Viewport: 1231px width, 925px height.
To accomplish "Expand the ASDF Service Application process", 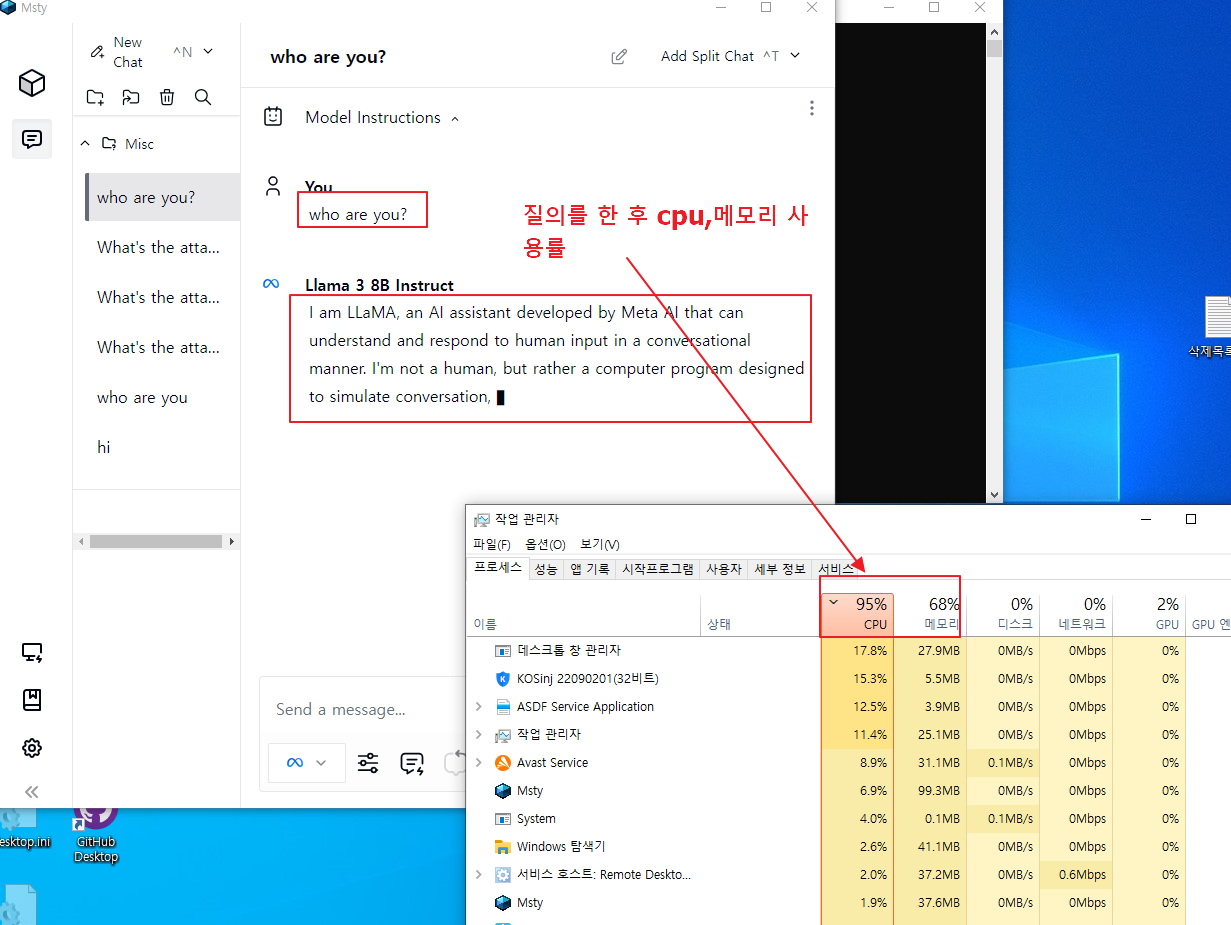I will [x=478, y=706].
